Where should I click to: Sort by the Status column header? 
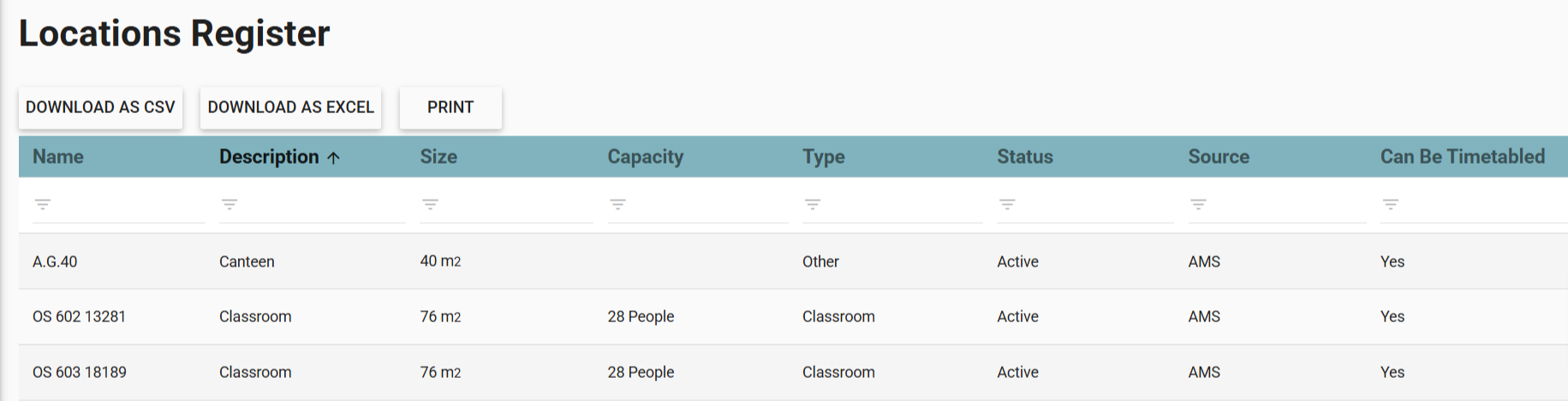tap(1025, 157)
